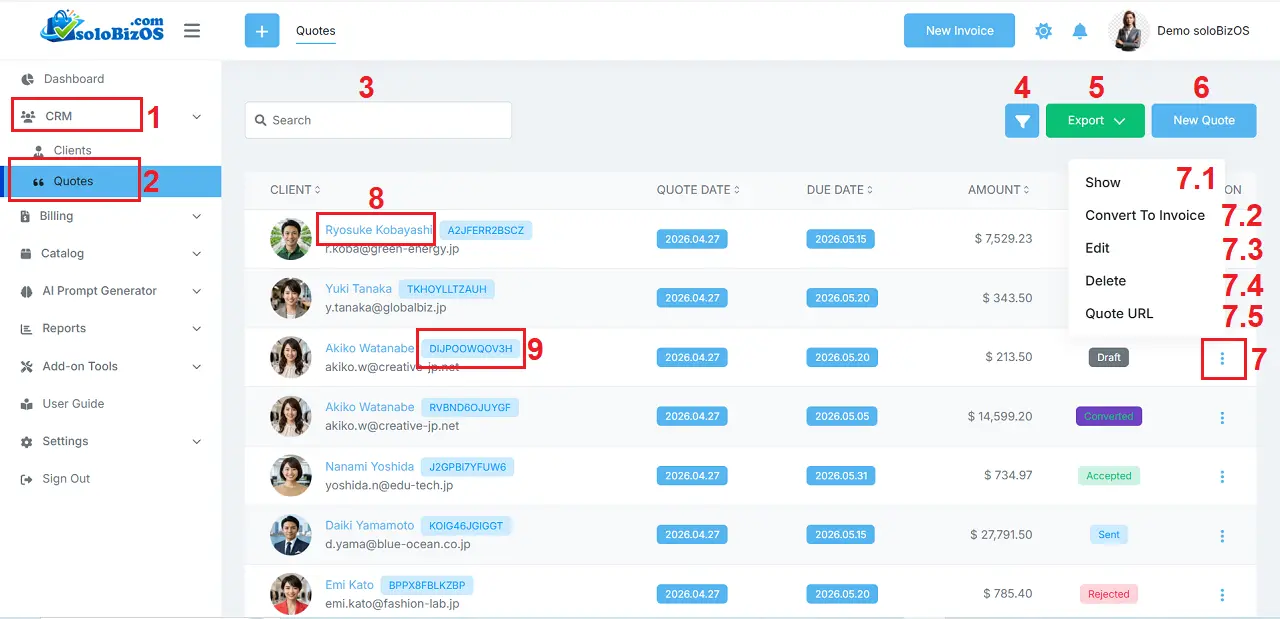Screen dimensions: 1280x619
Task: Expand the Add-on Tools chevron
Action: point(197,367)
